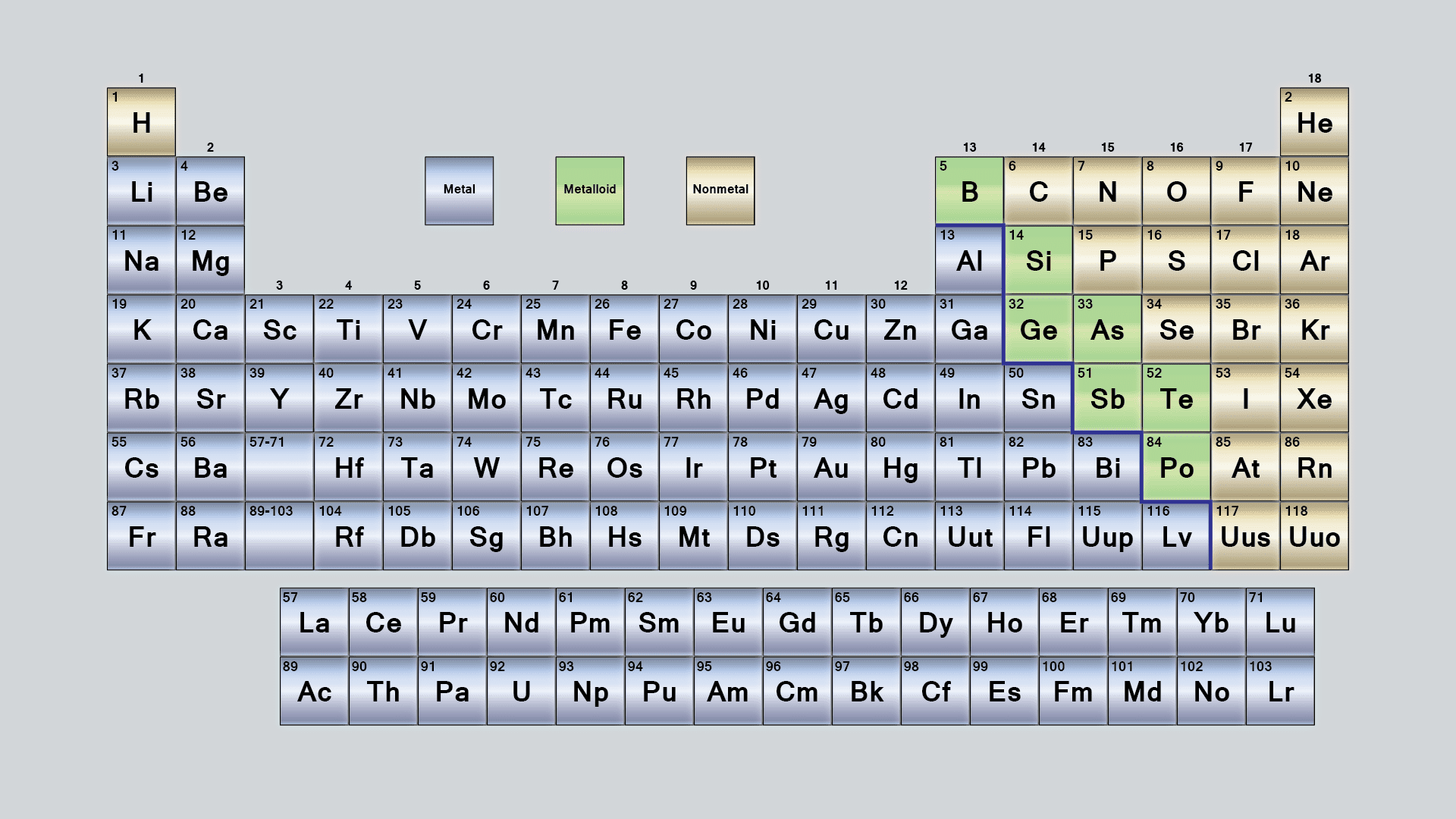
Task: Click the Nonmetal legend swatch
Action: click(x=720, y=190)
